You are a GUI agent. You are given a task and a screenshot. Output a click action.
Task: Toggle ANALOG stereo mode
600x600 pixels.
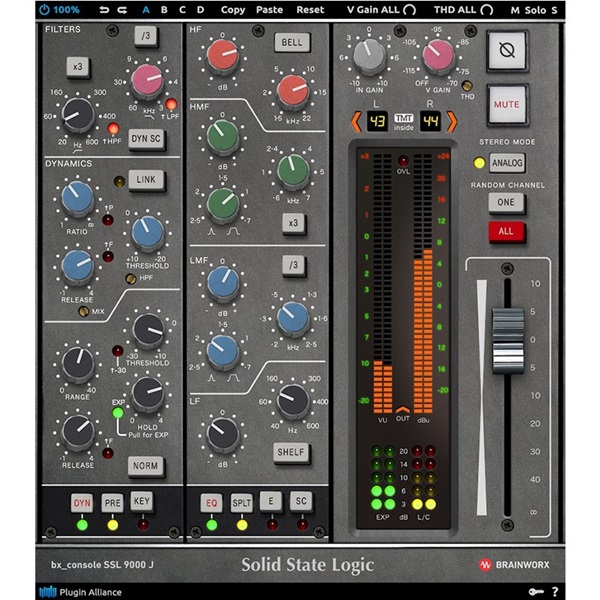pos(507,163)
